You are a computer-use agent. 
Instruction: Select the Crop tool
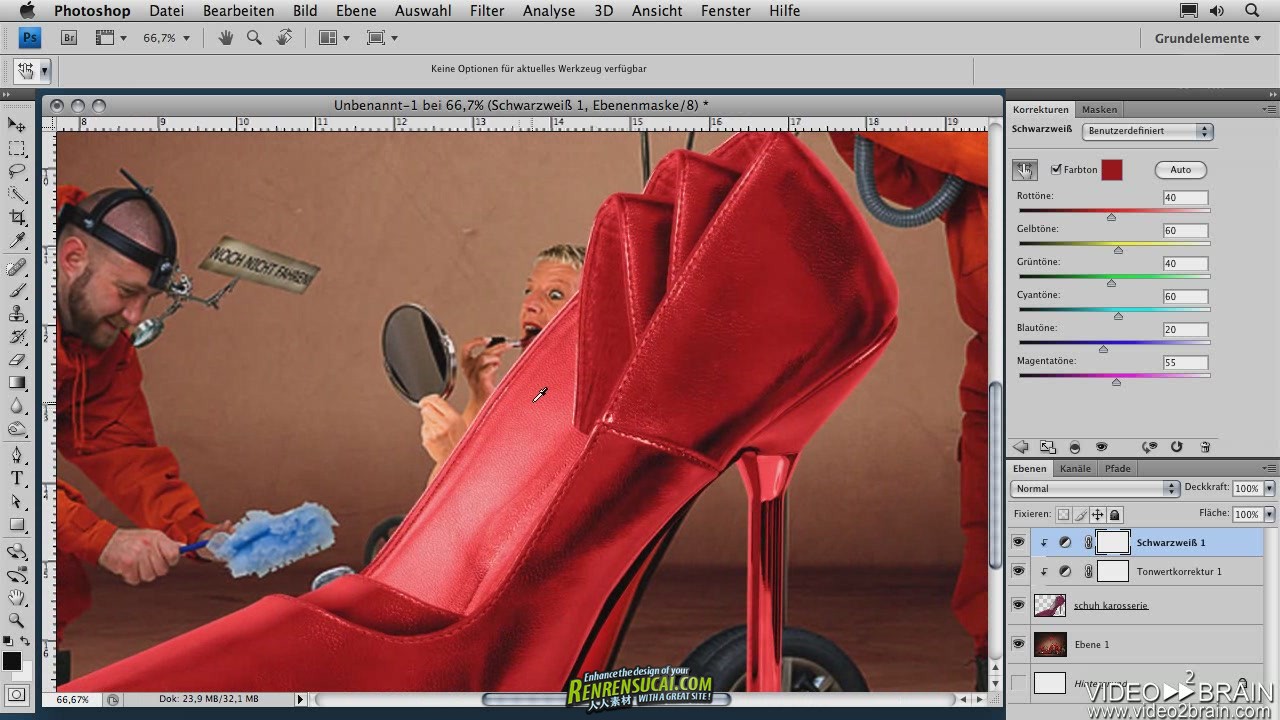[17, 217]
